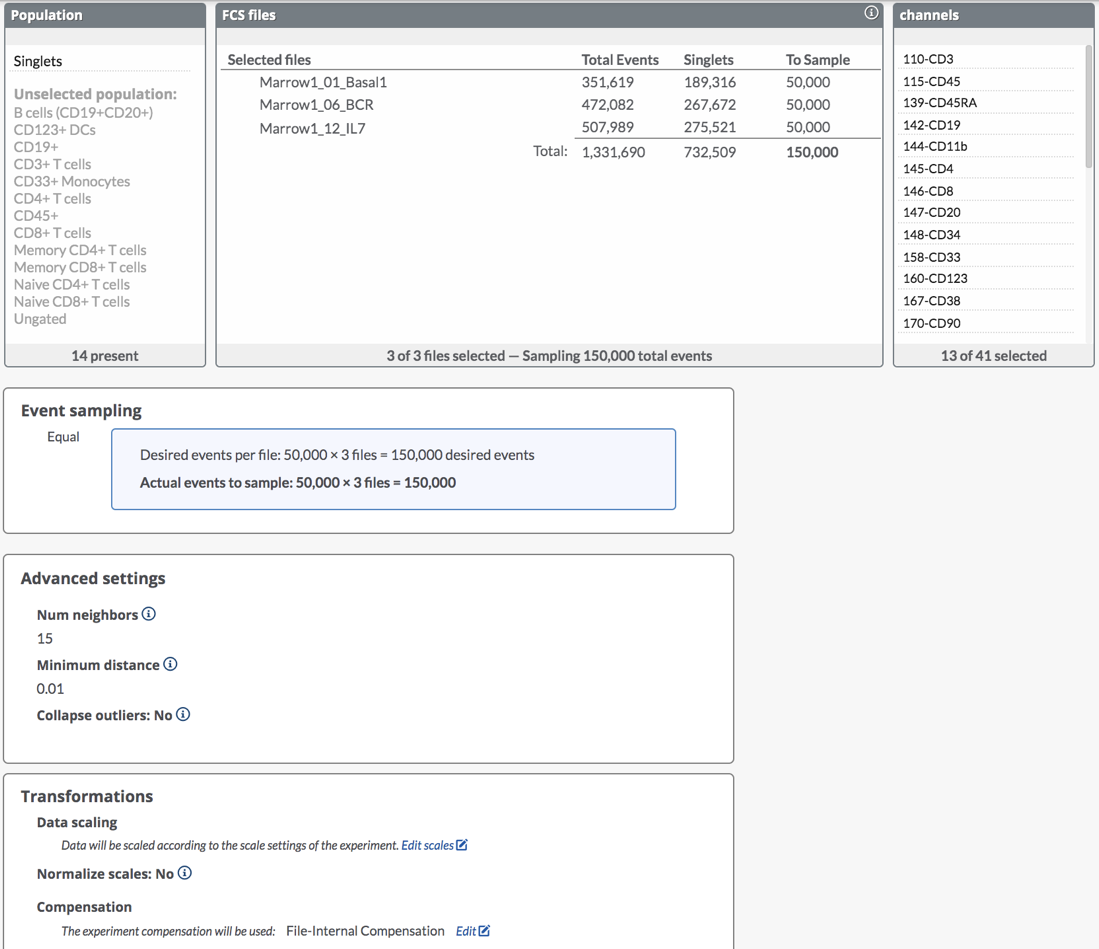Click info icon next to Minimum distance

[x=170, y=664]
